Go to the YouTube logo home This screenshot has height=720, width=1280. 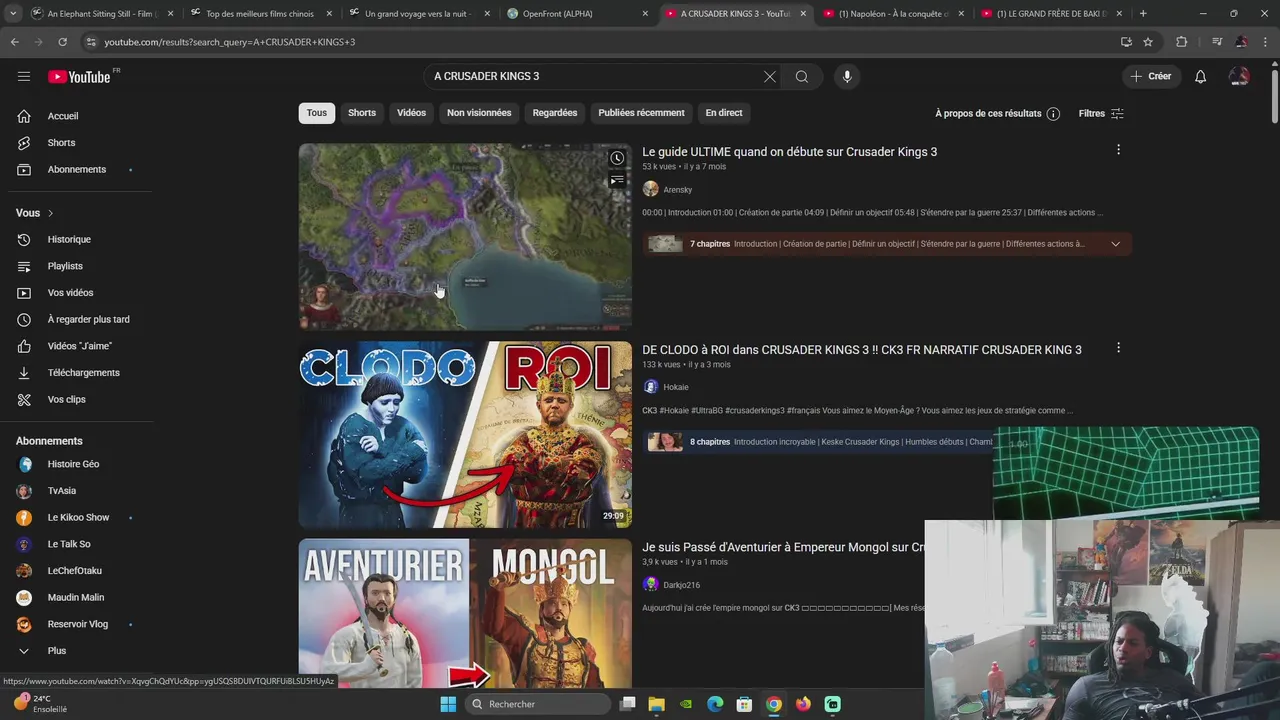click(x=79, y=77)
